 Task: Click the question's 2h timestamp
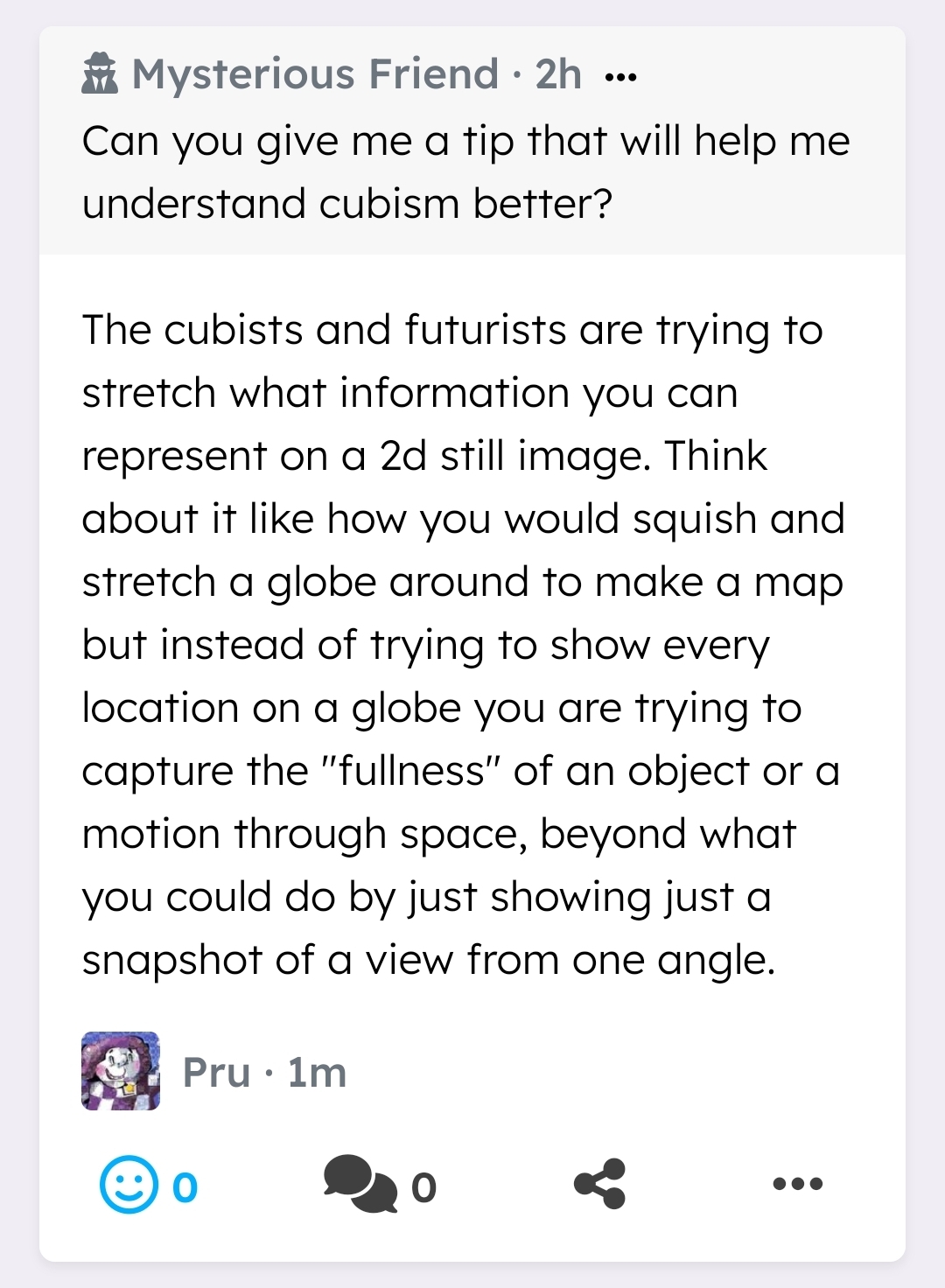tap(558, 74)
